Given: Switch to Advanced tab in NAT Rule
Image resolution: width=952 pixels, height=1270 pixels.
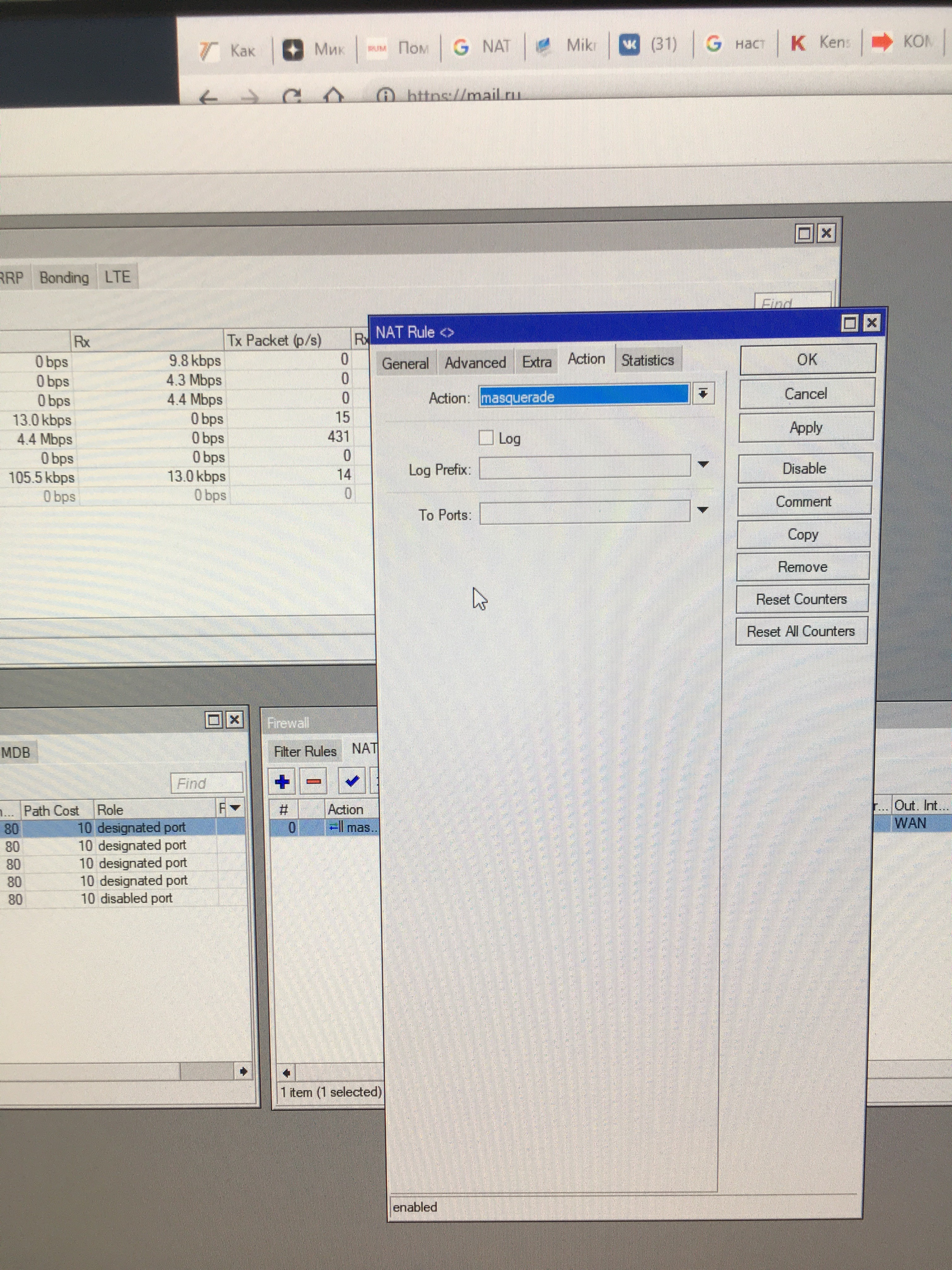Looking at the screenshot, I should pyautogui.click(x=475, y=363).
